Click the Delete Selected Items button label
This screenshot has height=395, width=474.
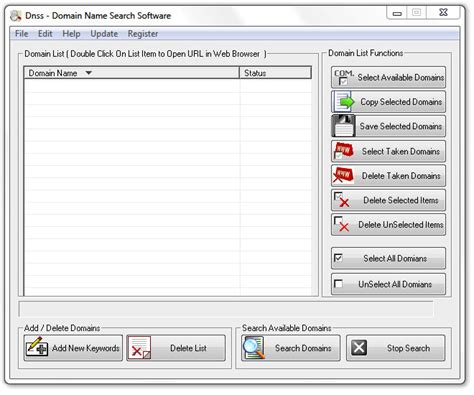[401, 200]
